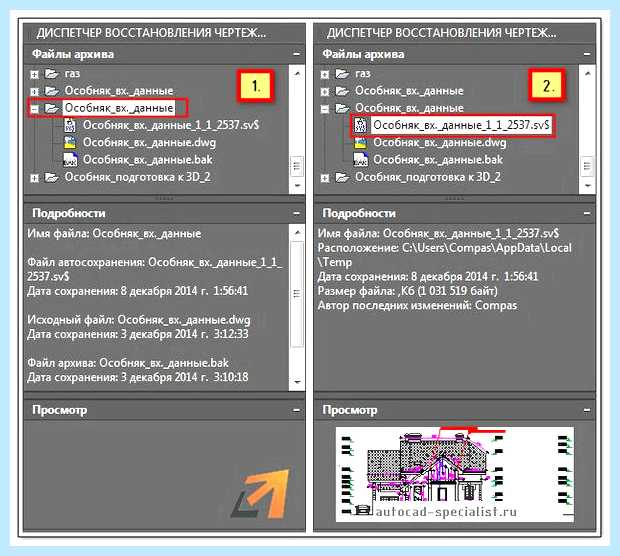Click 'Дата сохранения: 3 декабря 2014 г. 3:10:18'

tap(138, 377)
